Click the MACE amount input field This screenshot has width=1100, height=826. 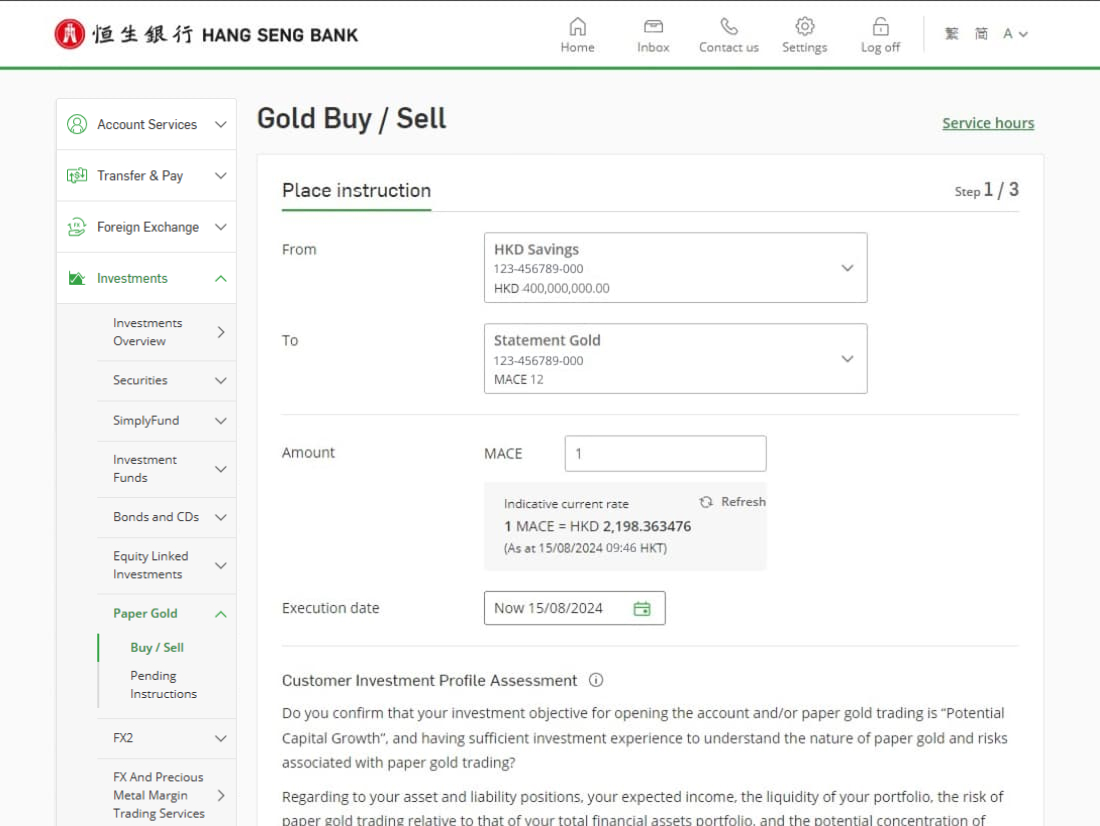pos(665,453)
